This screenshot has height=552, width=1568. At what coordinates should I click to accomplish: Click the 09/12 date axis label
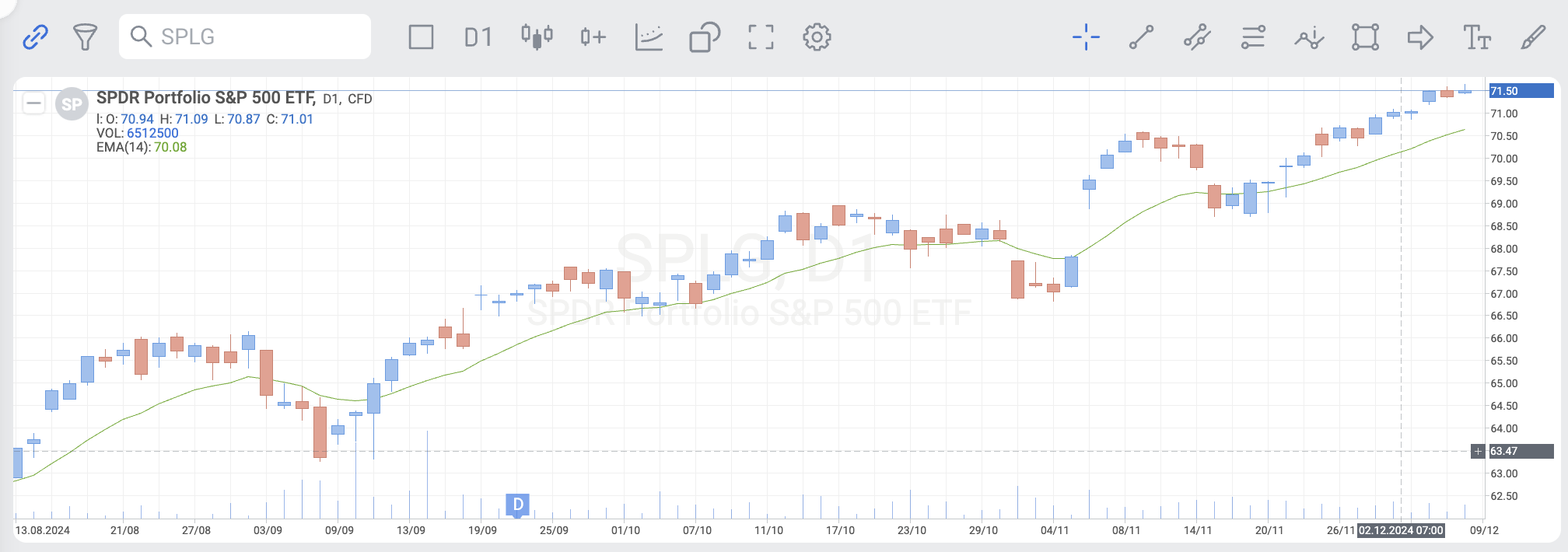click(1484, 530)
